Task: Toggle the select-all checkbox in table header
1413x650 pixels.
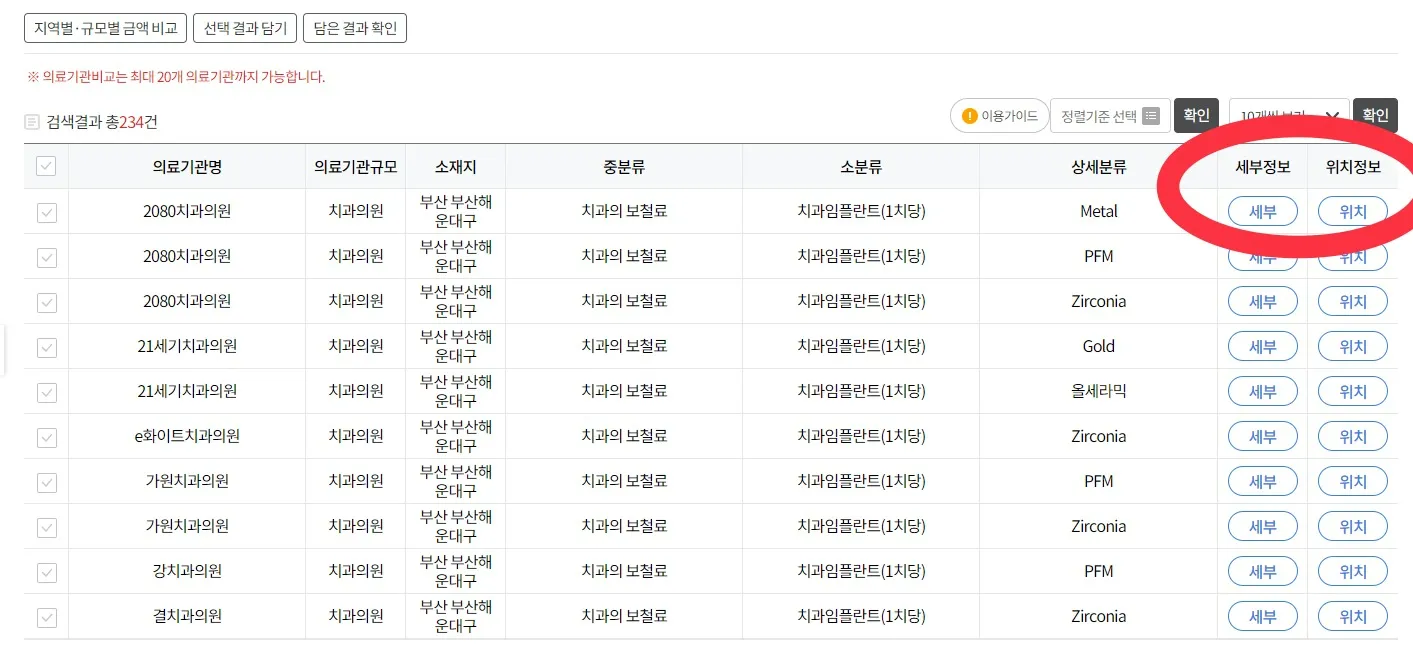Action: pyautogui.click(x=46, y=167)
